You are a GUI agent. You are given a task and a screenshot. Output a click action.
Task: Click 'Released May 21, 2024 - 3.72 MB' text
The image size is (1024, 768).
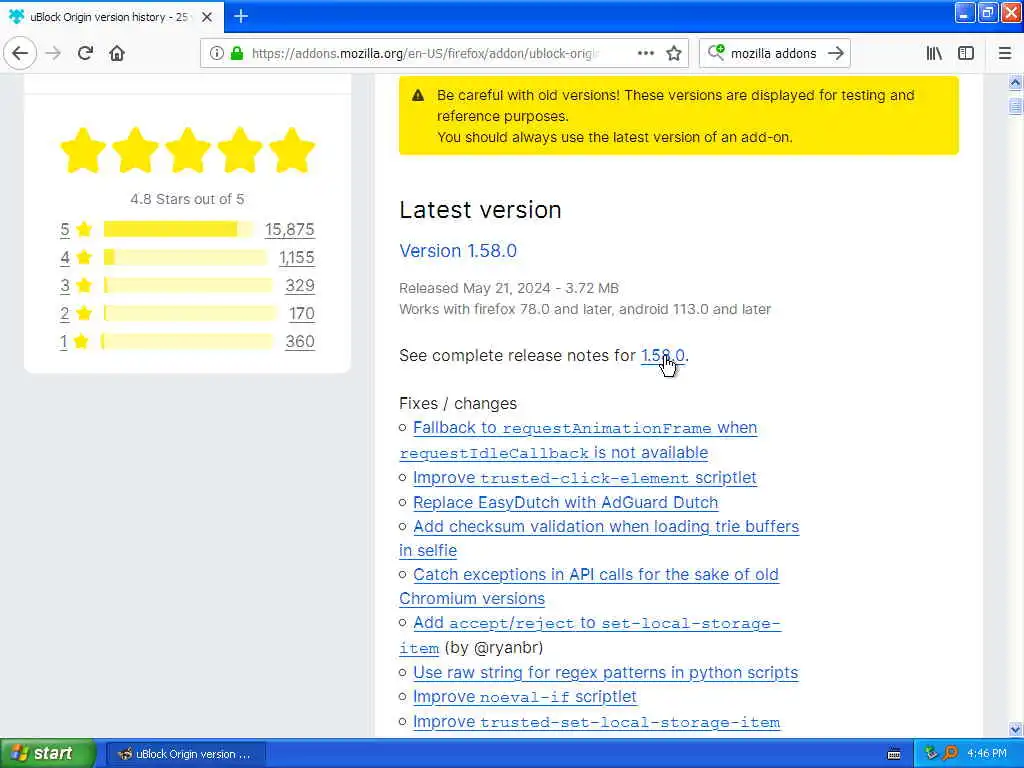tap(509, 288)
